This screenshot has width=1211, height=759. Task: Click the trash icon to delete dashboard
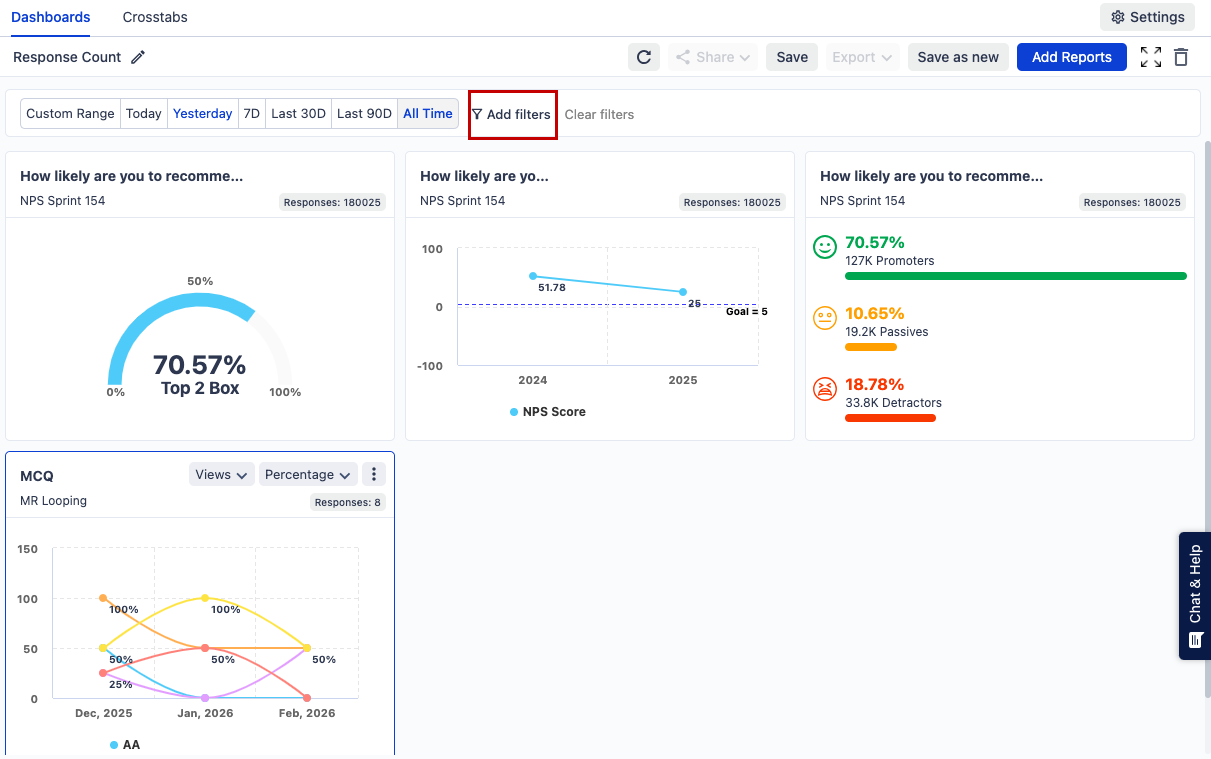click(x=1181, y=57)
